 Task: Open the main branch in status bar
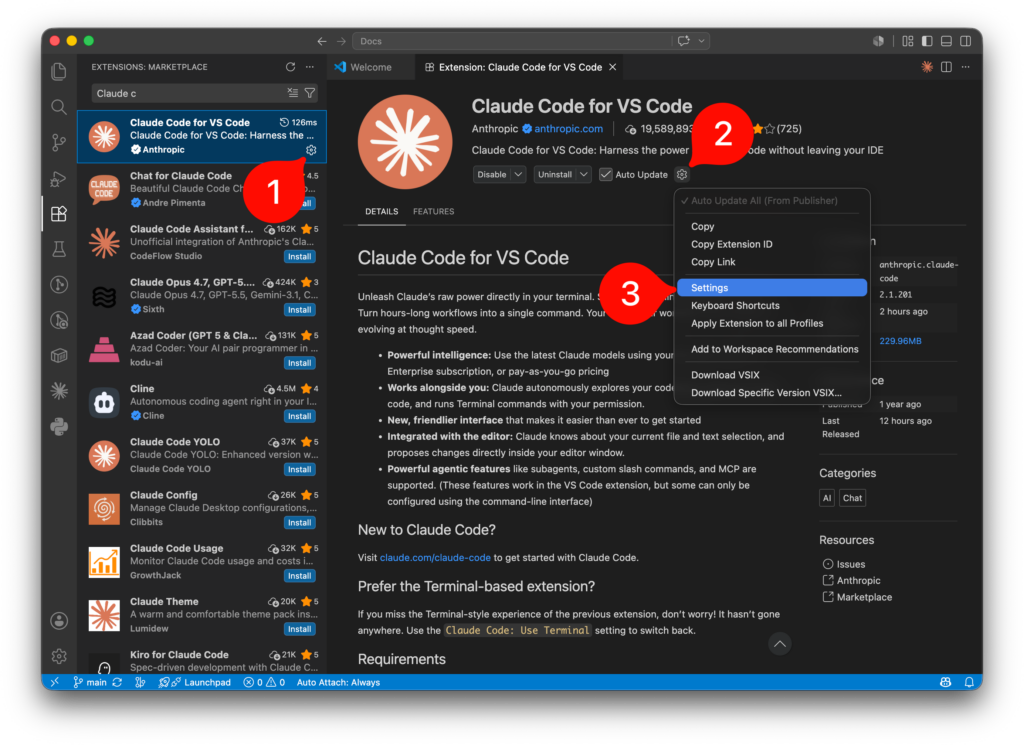pos(90,682)
